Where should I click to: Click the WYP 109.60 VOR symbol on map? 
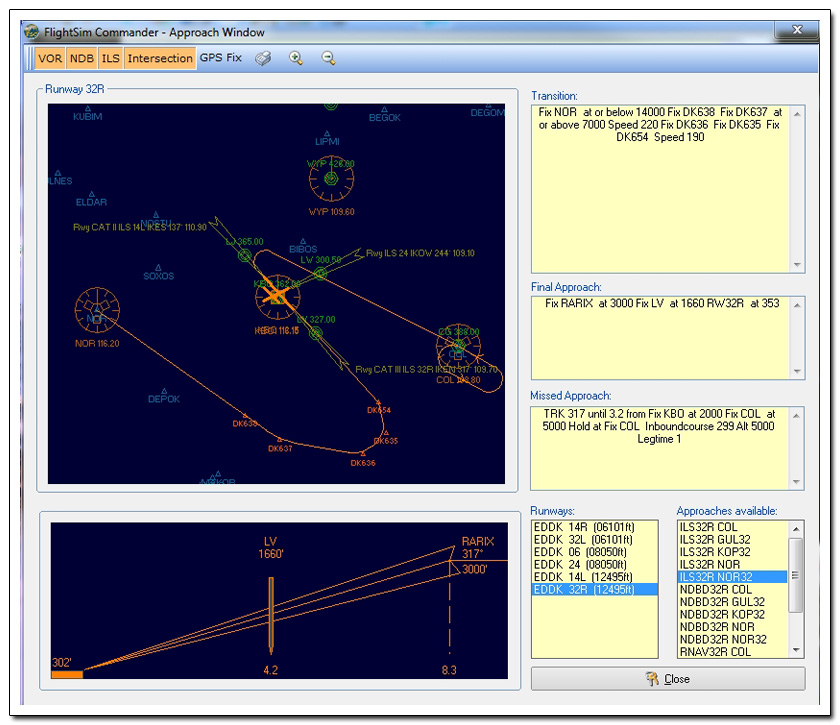click(x=331, y=178)
